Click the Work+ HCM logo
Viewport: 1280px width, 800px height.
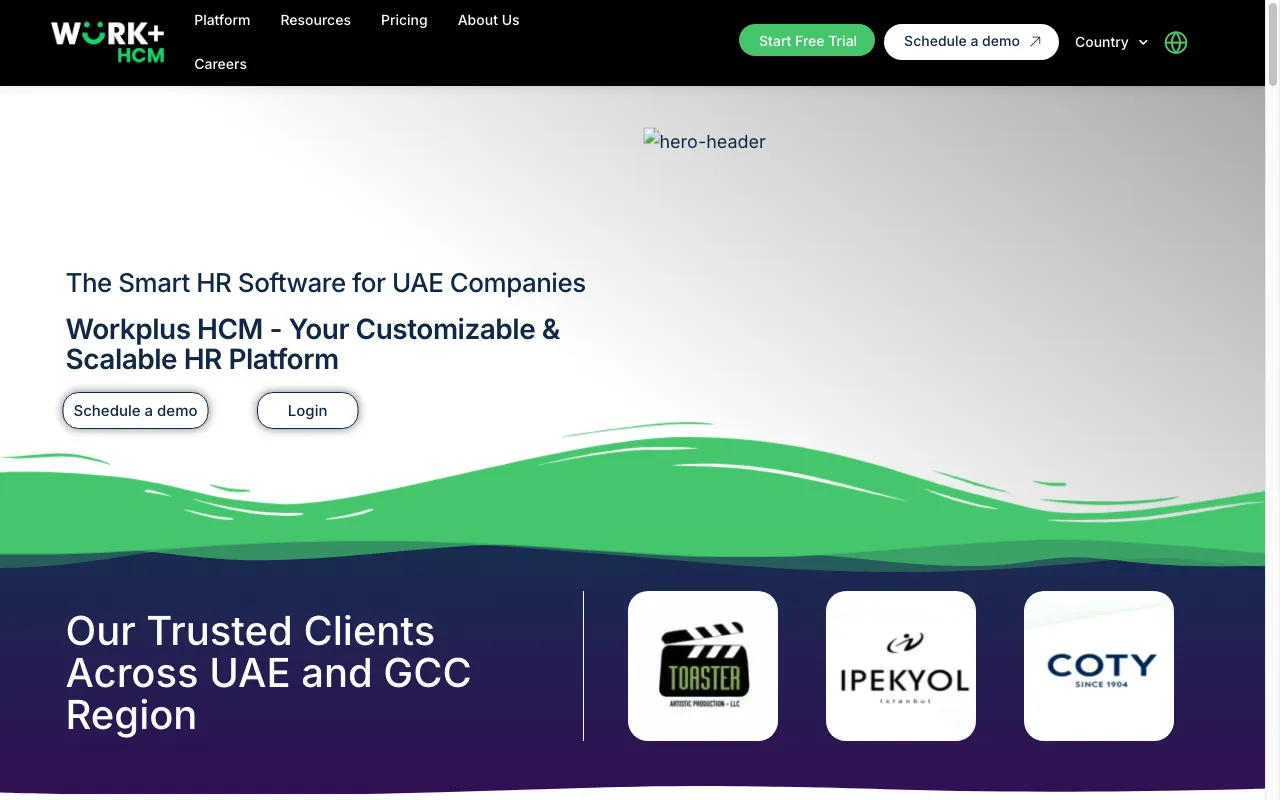(108, 42)
